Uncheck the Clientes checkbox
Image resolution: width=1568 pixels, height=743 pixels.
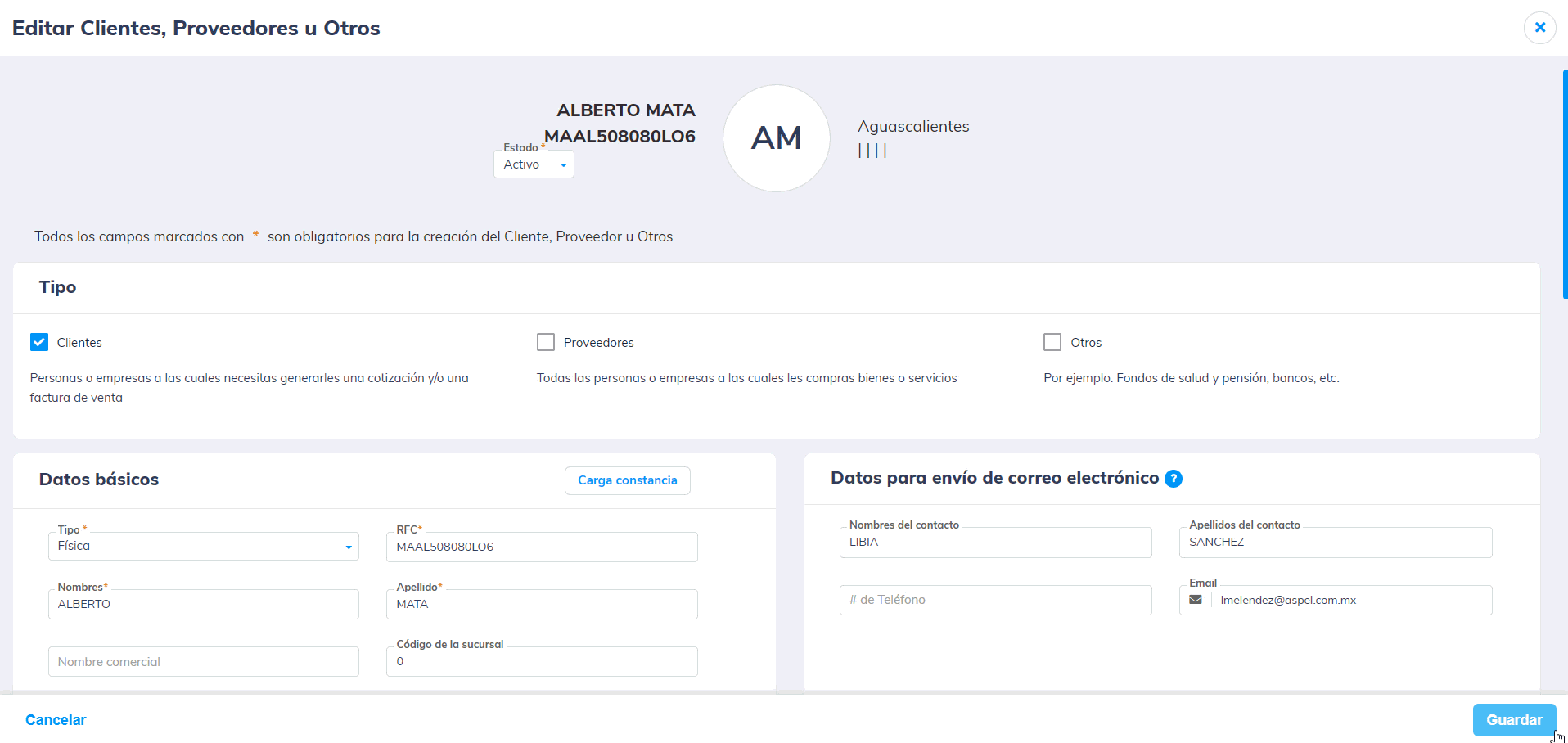39,342
